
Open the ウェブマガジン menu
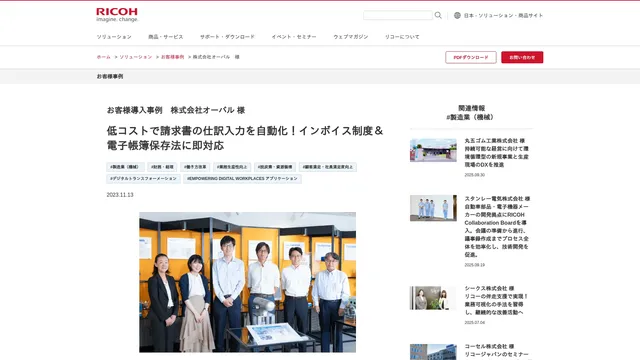coord(351,37)
